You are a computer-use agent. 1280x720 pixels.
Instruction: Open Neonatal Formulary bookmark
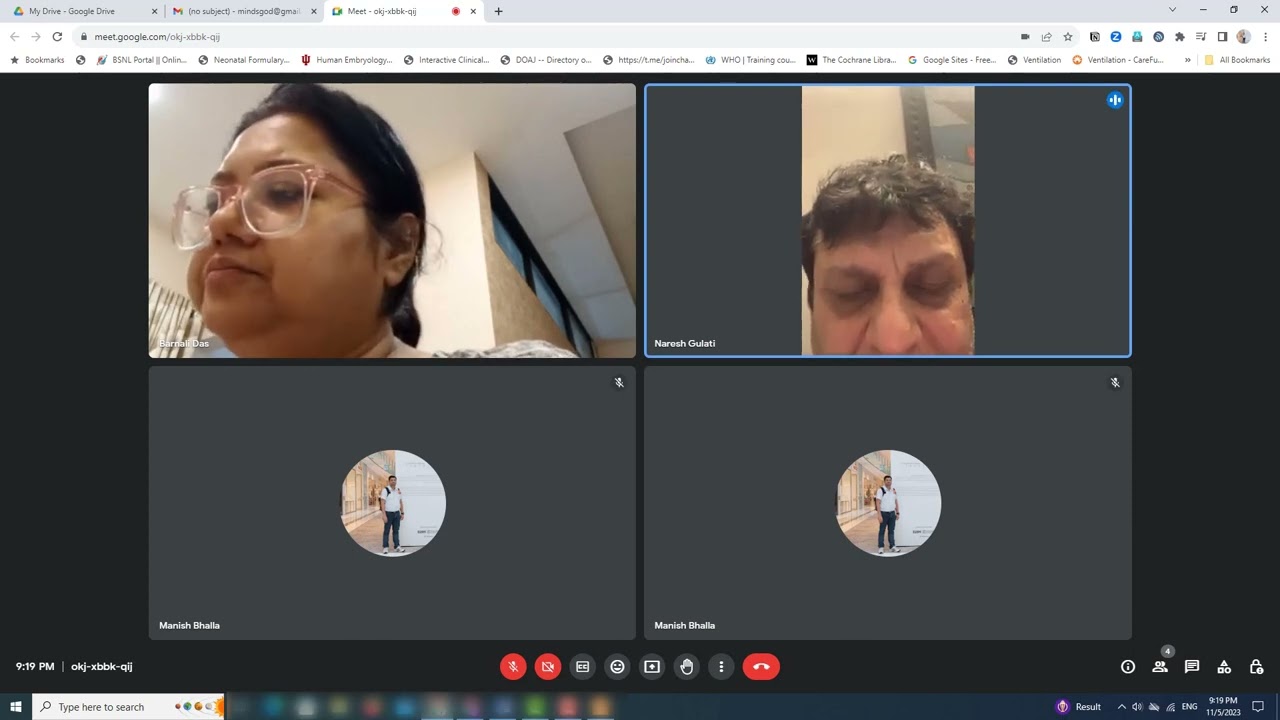(245, 60)
